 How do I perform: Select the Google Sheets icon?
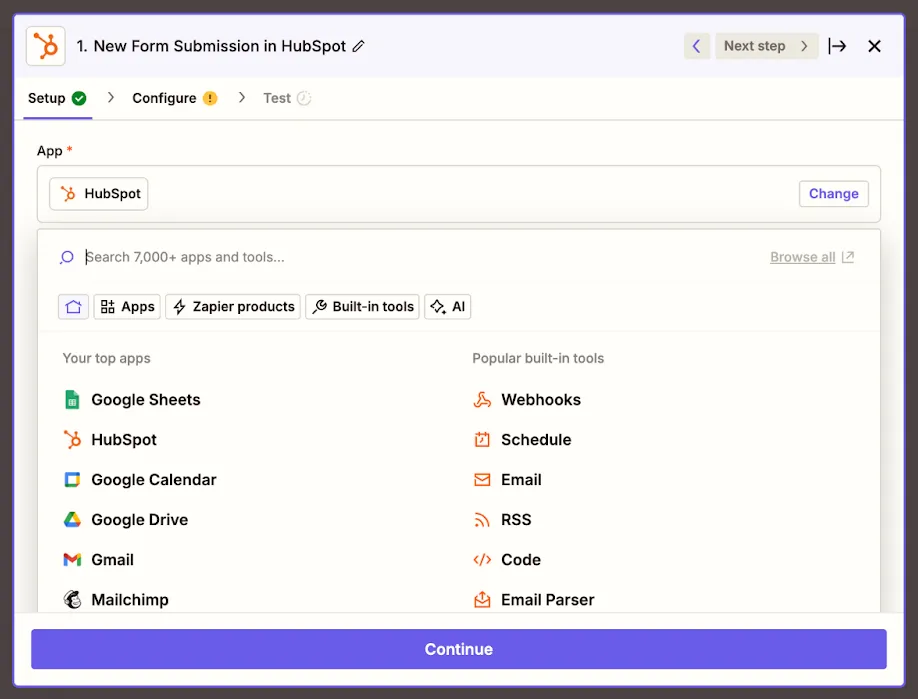point(72,400)
